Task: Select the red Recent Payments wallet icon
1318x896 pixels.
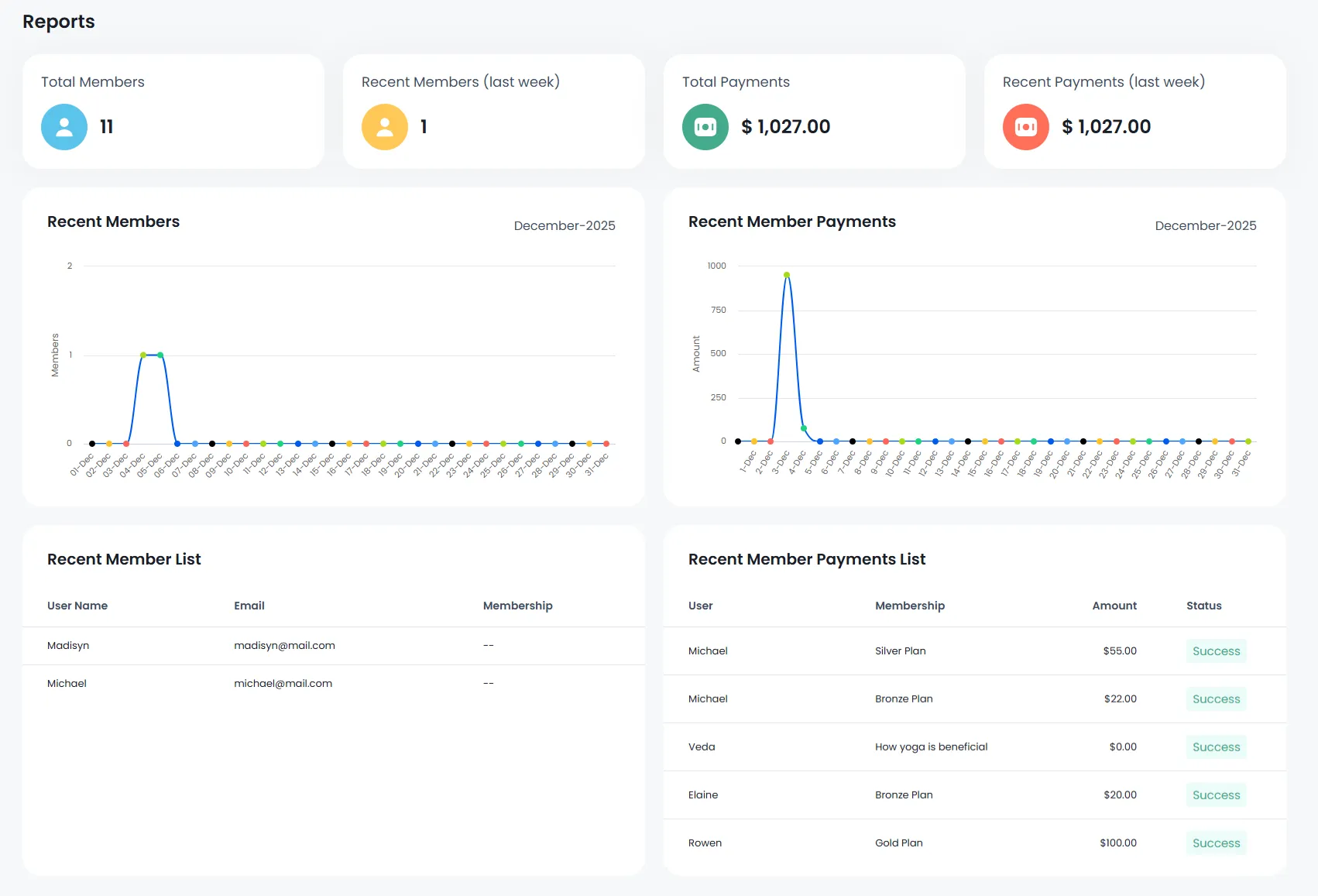Action: click(x=1025, y=126)
